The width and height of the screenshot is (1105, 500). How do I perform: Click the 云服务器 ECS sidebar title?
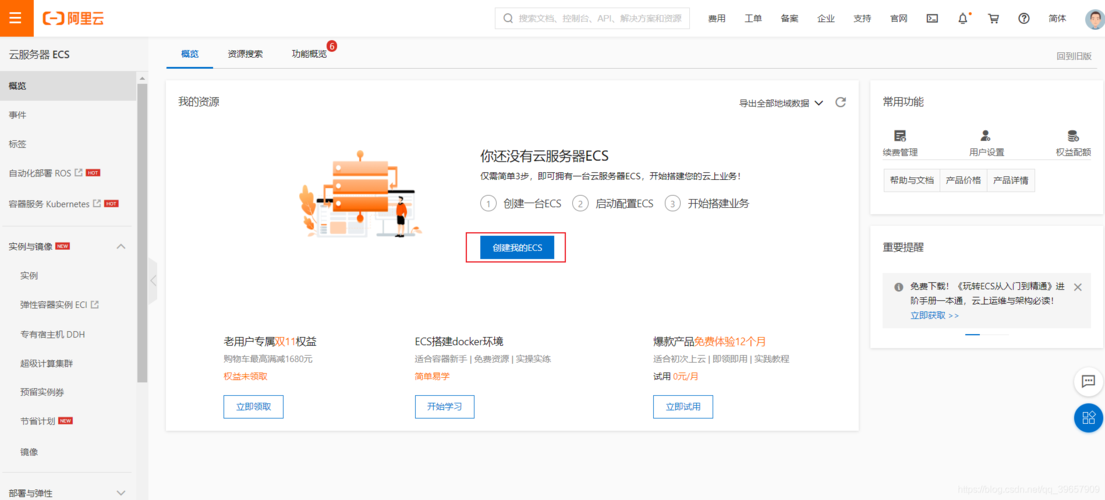(39, 54)
